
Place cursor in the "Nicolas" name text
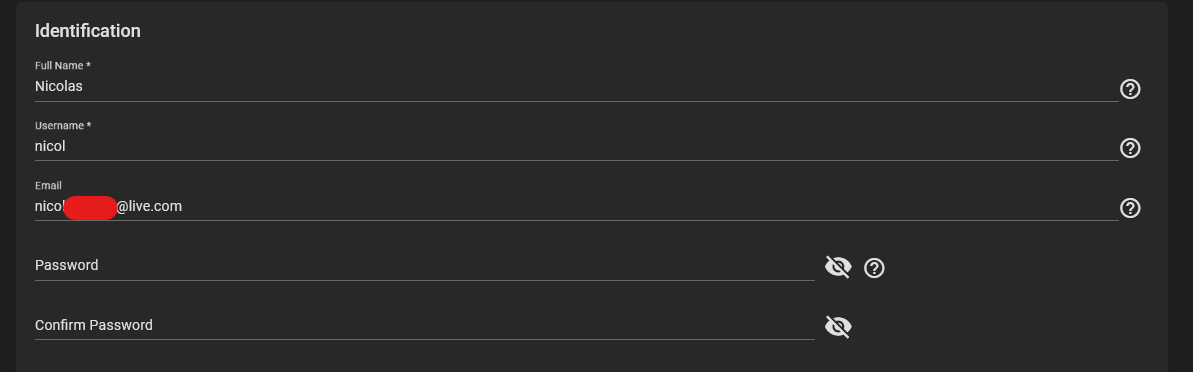tap(59, 87)
